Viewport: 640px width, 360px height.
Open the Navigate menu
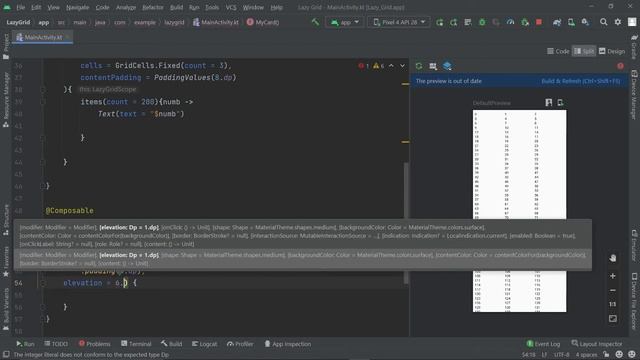pyautogui.click(x=78, y=7)
